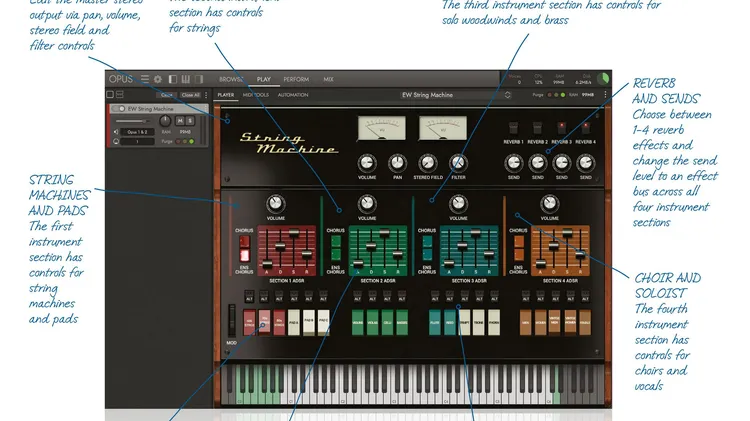Viewport: 750px width, 421px height.
Task: Select the Horn cream sound key
Action: (x=494, y=322)
